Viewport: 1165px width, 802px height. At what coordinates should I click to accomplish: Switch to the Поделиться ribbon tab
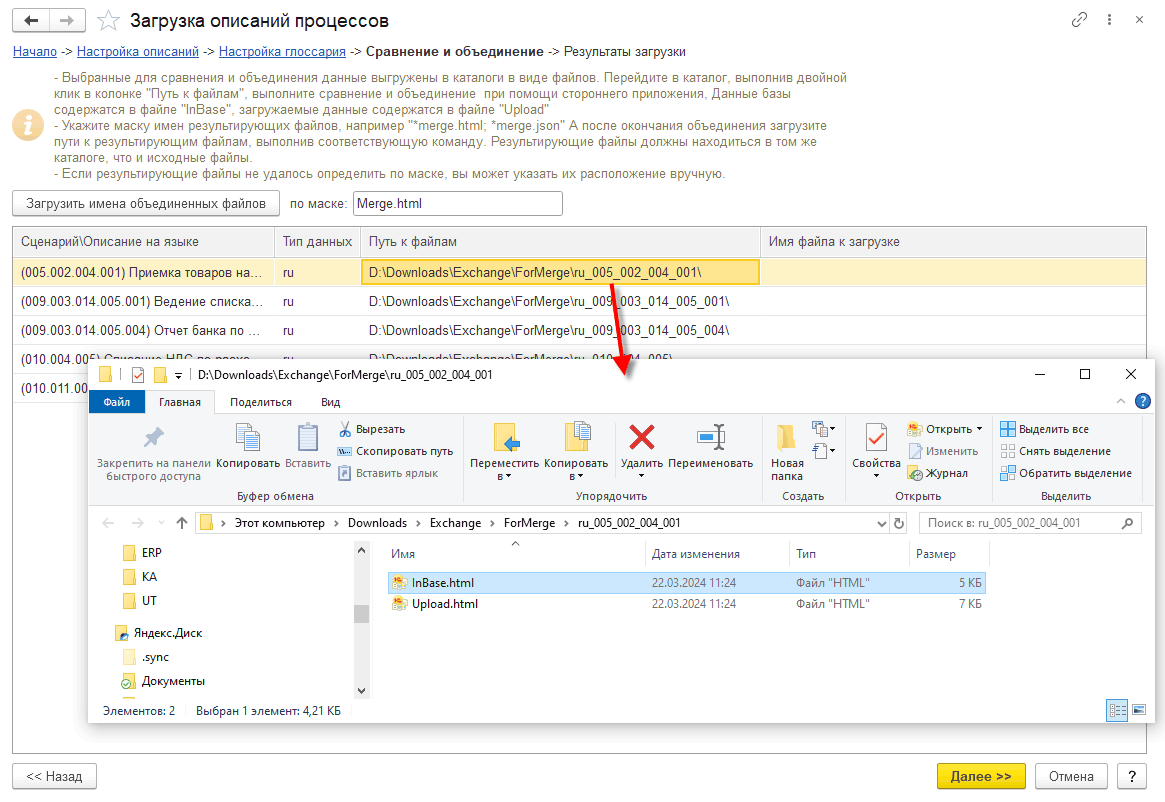pyautogui.click(x=261, y=402)
